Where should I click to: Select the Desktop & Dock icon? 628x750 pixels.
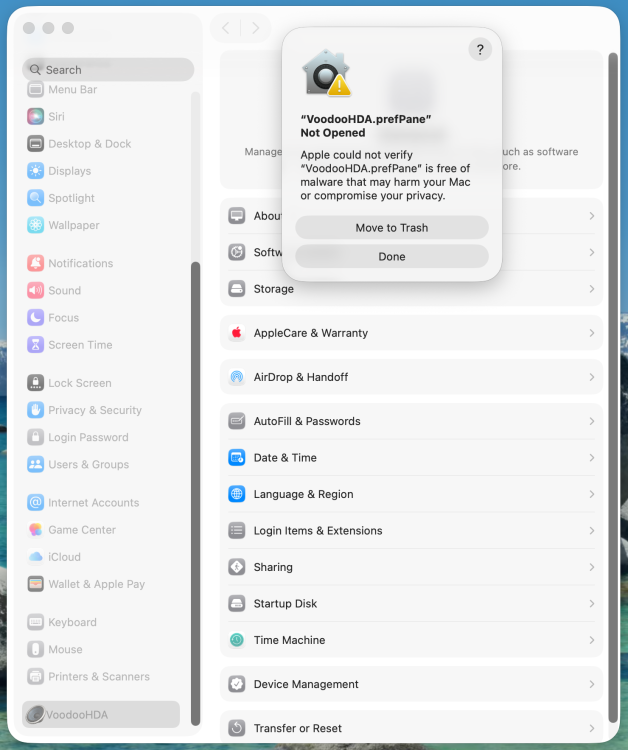pos(35,143)
